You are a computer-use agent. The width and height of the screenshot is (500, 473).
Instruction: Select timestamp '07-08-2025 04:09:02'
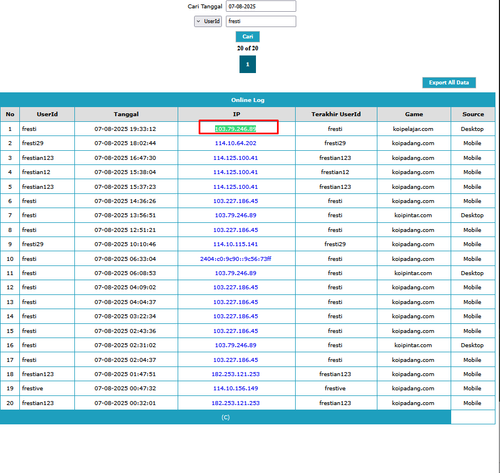pyautogui.click(x=125, y=287)
